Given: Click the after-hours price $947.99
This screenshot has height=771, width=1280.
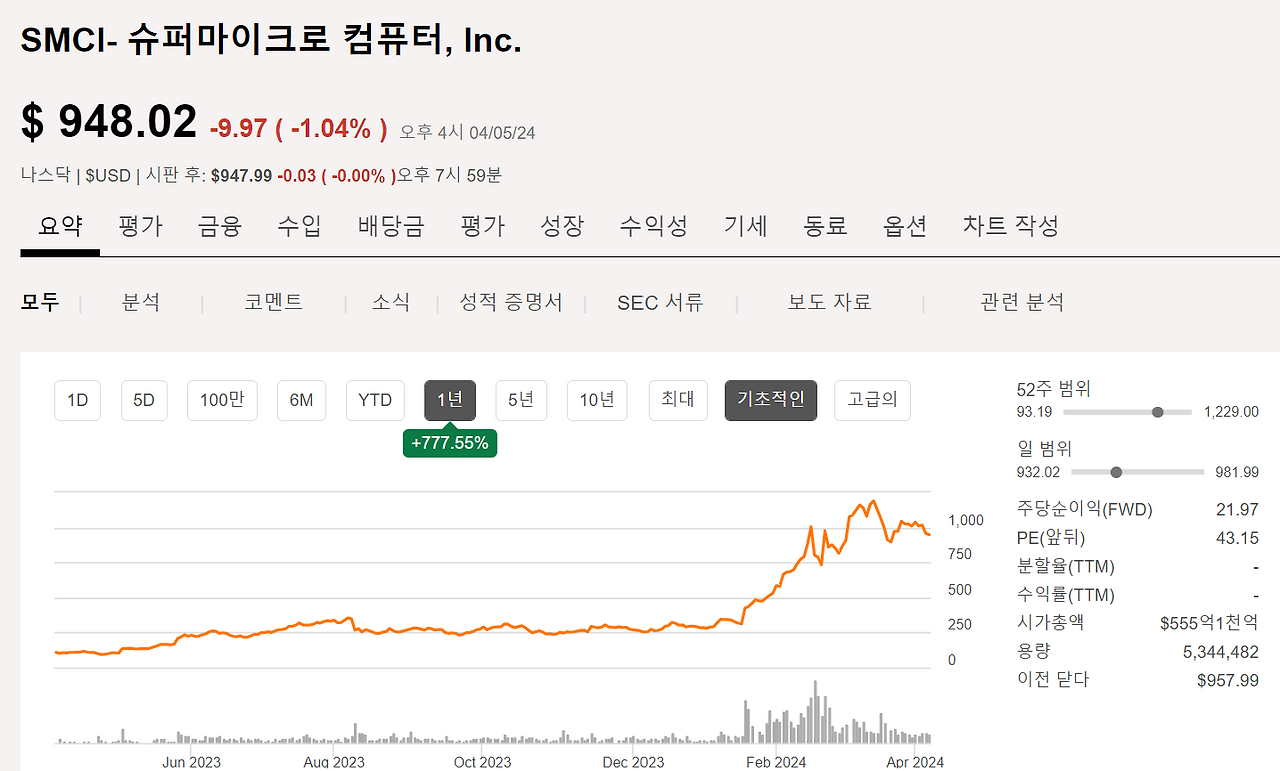Looking at the screenshot, I should point(241,176).
